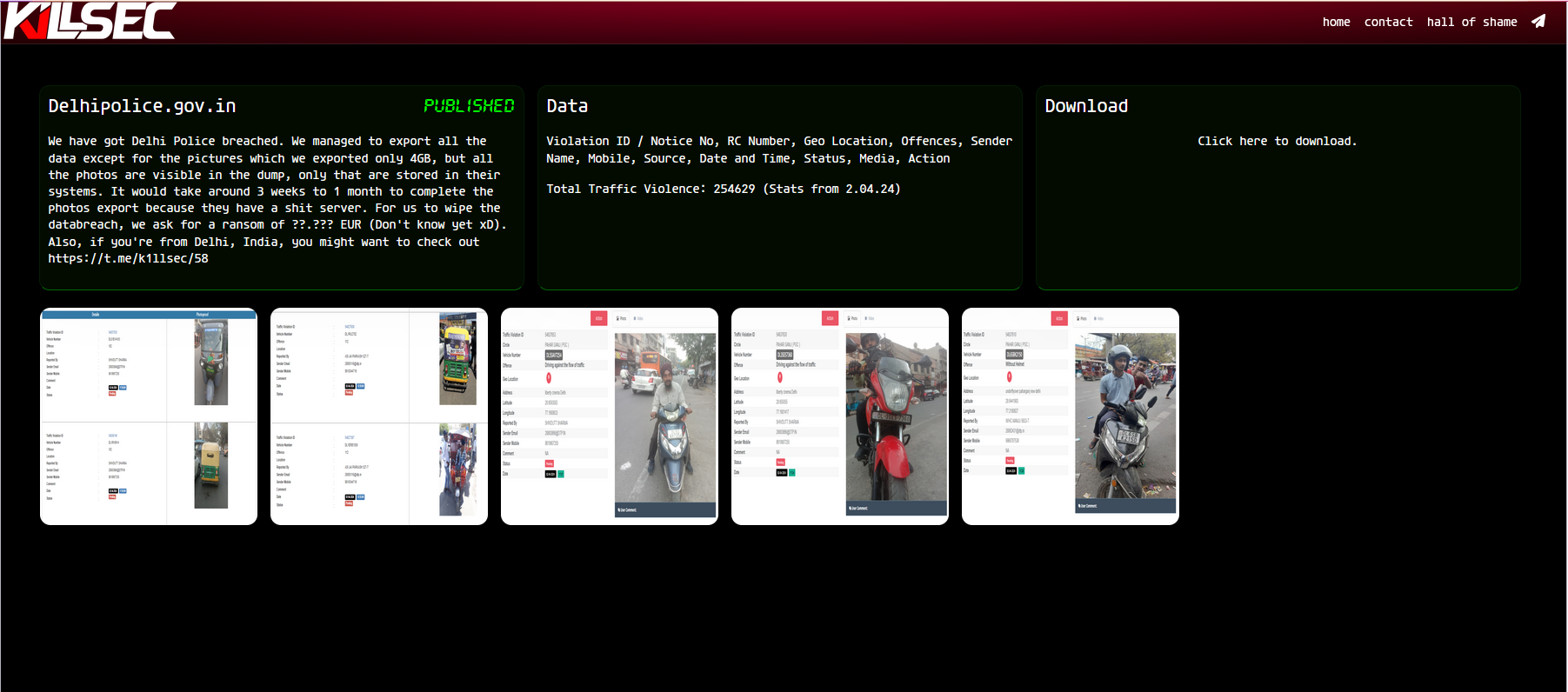Screen dimensions: 1568x692
Task: Open the t.me/k1llsec/58 link
Action: [128, 258]
